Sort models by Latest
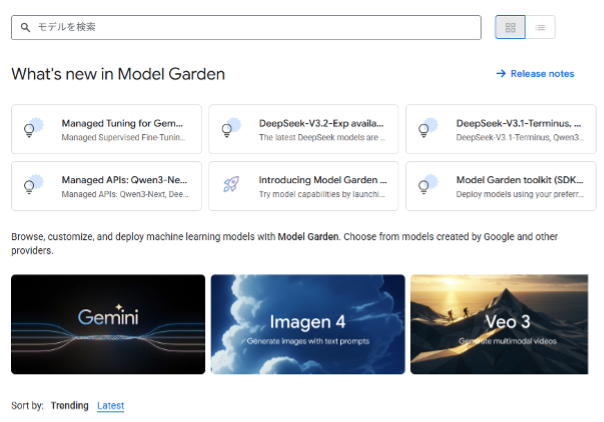 [x=111, y=405]
